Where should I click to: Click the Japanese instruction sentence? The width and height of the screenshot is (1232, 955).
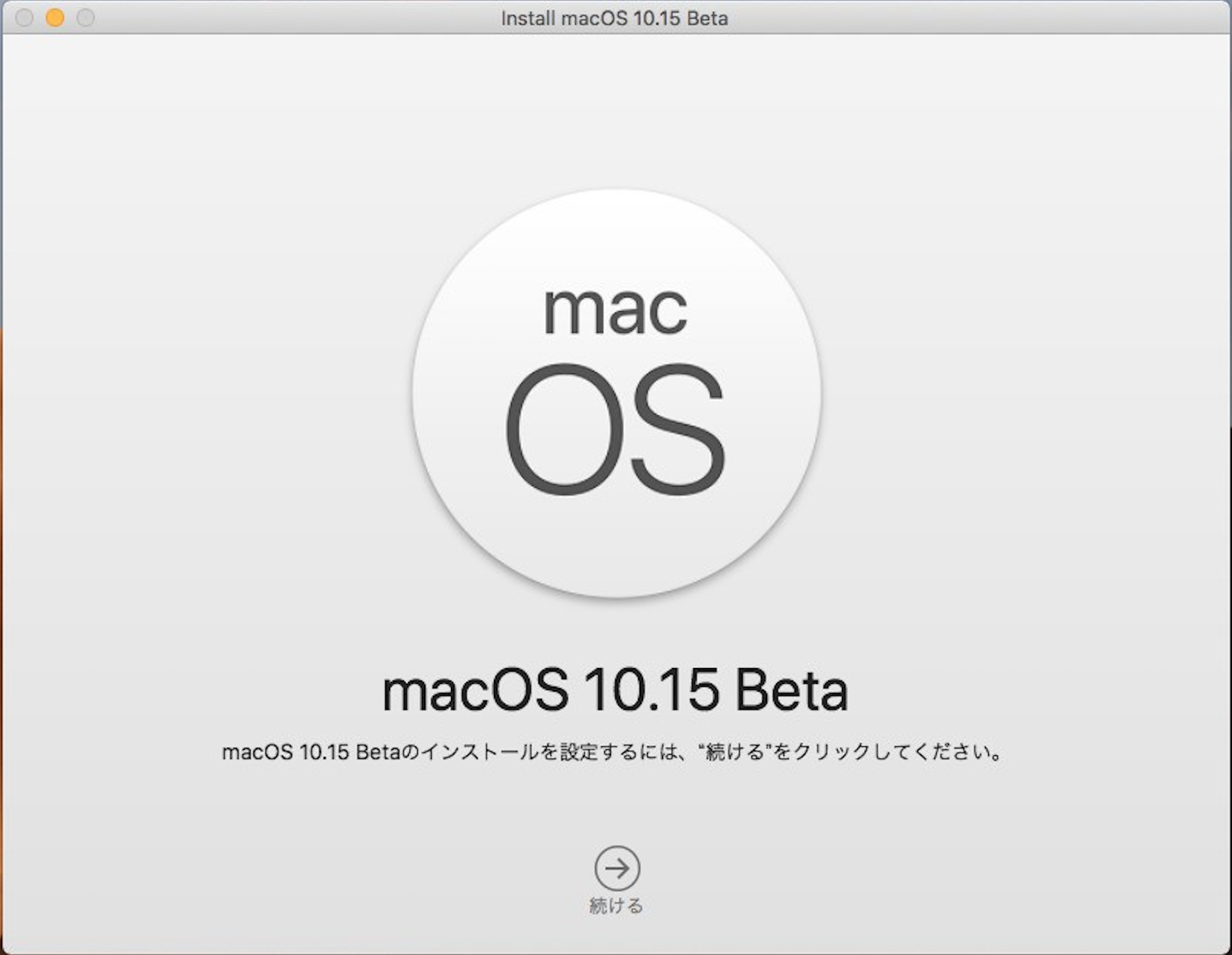[x=613, y=752]
